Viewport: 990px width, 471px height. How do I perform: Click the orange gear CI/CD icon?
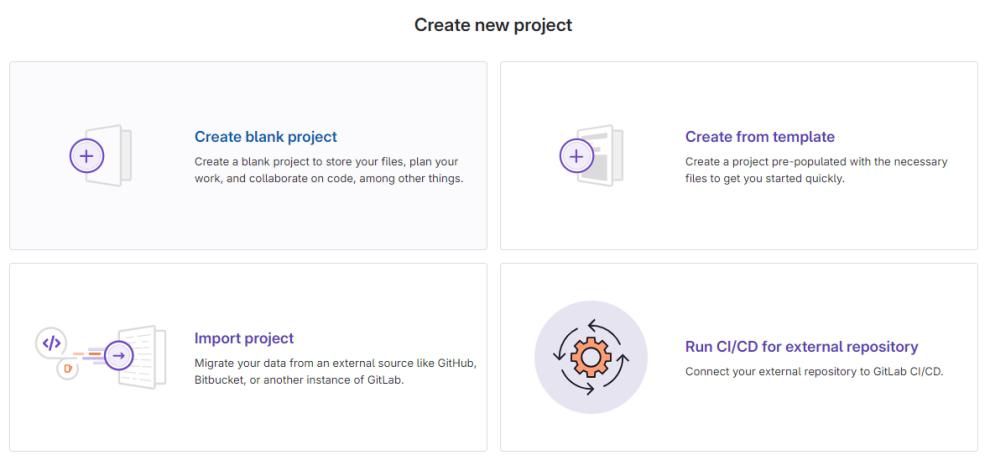click(x=590, y=357)
